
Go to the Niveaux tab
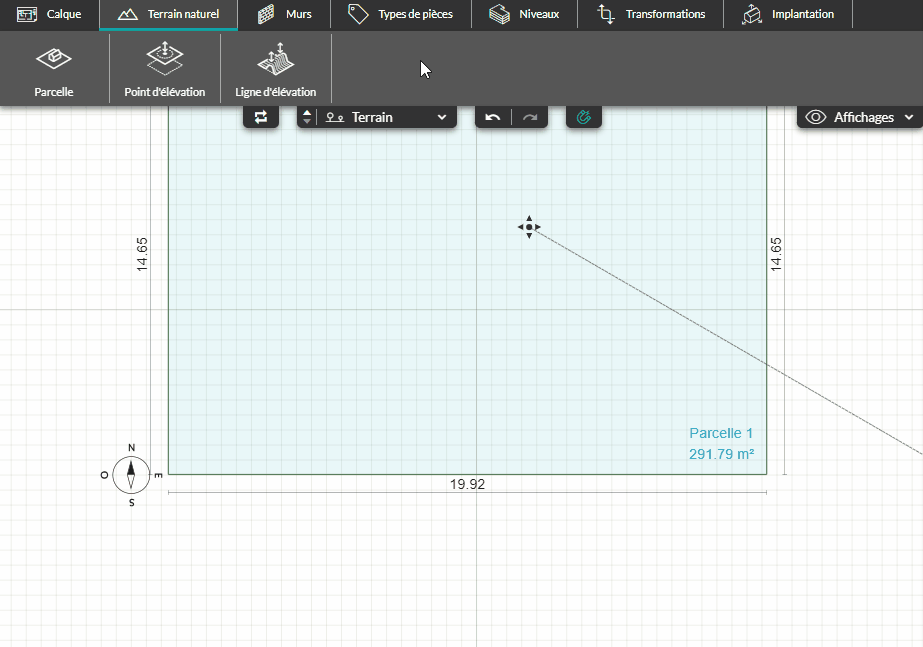pyautogui.click(x=524, y=14)
